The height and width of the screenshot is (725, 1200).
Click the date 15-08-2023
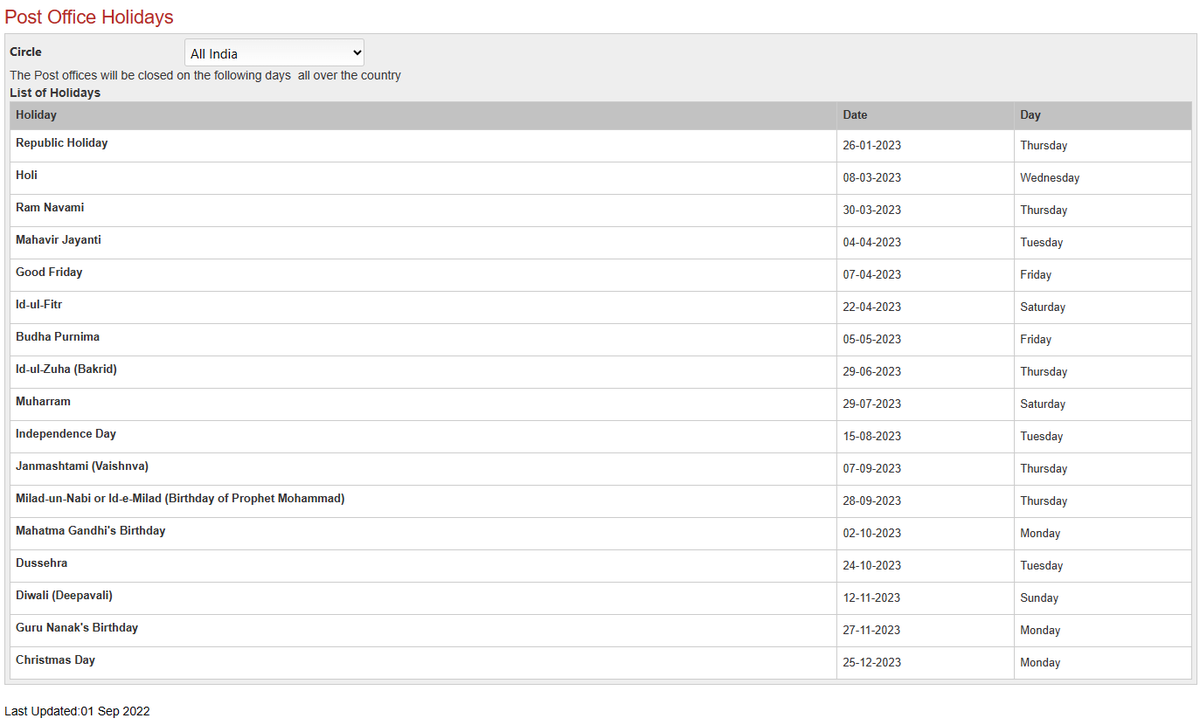[x=872, y=437]
